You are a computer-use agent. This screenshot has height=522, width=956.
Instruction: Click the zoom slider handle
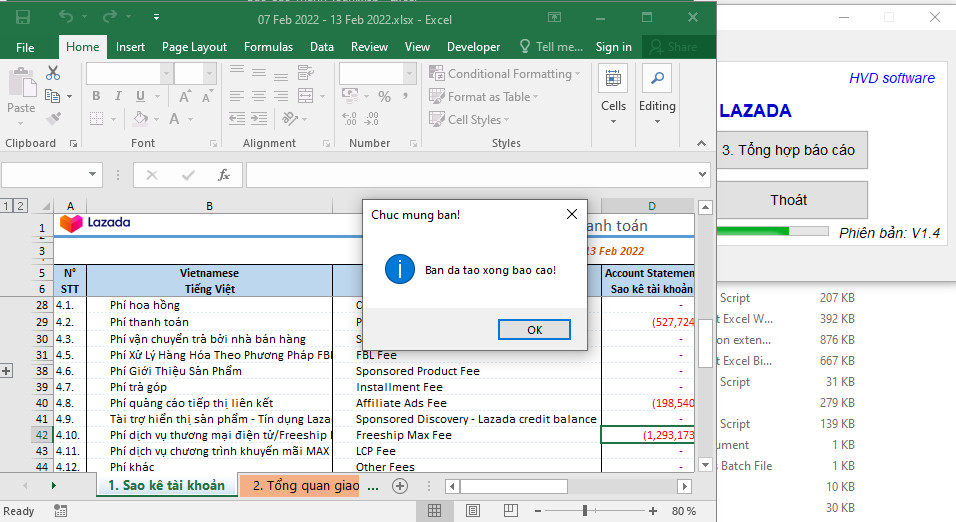[x=585, y=510]
